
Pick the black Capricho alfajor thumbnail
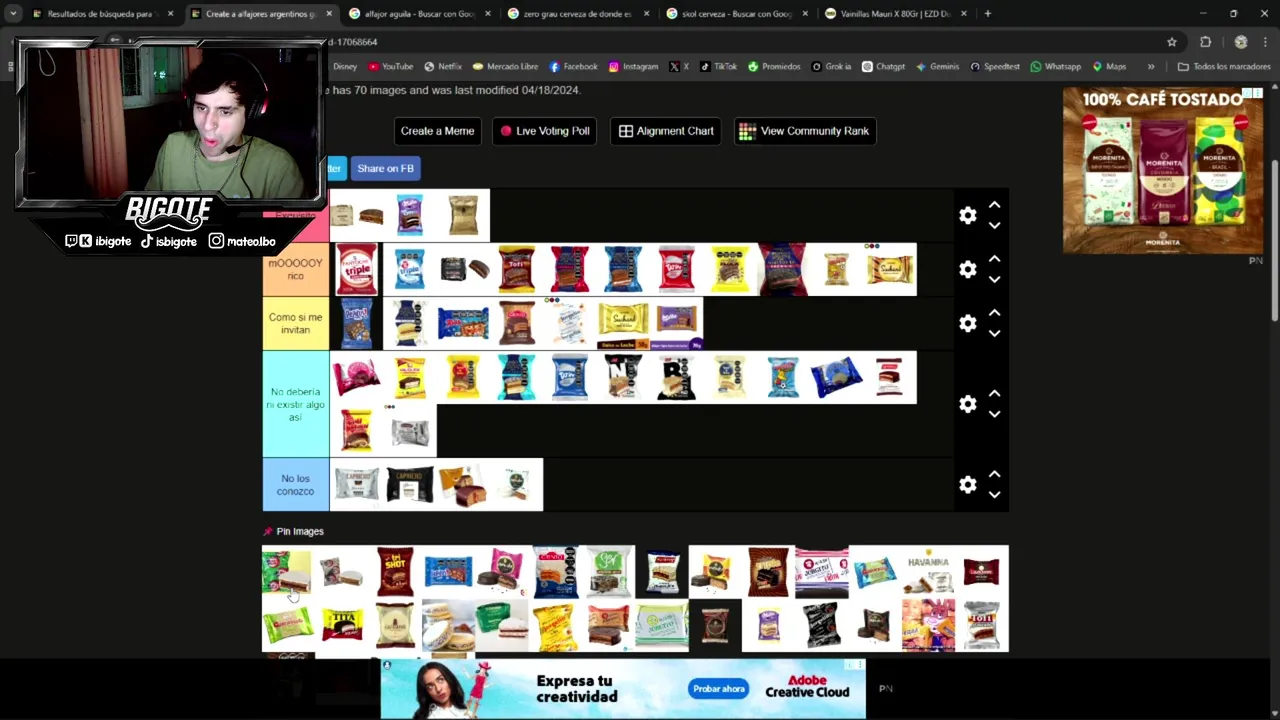(410, 485)
